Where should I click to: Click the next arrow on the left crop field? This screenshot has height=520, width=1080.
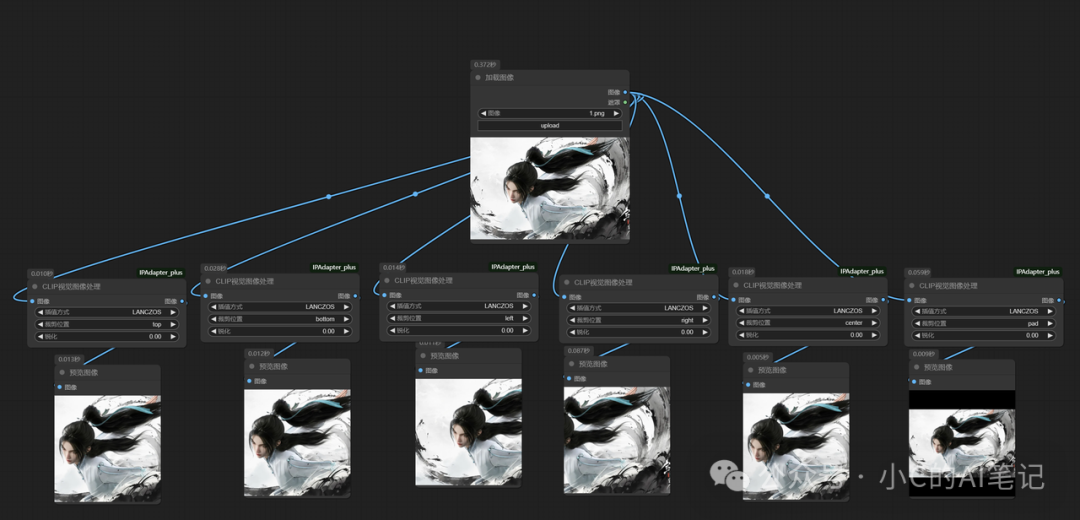[x=525, y=318]
